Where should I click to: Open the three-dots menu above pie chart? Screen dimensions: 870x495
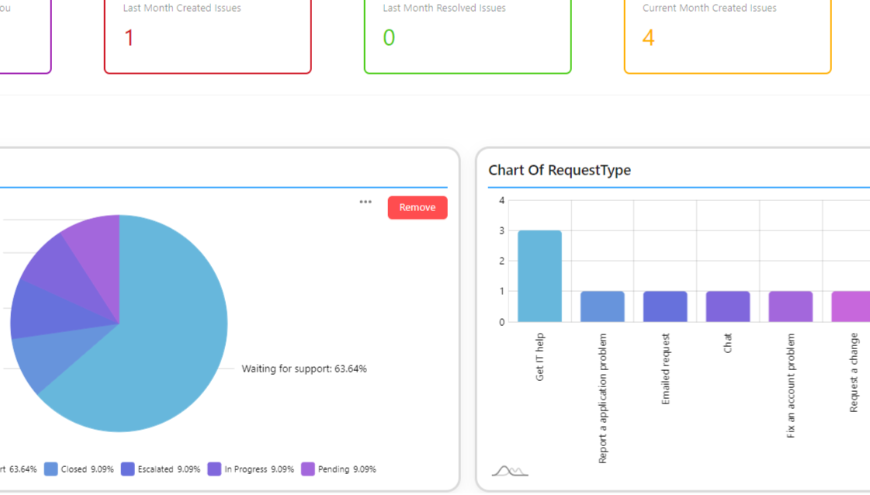(365, 202)
